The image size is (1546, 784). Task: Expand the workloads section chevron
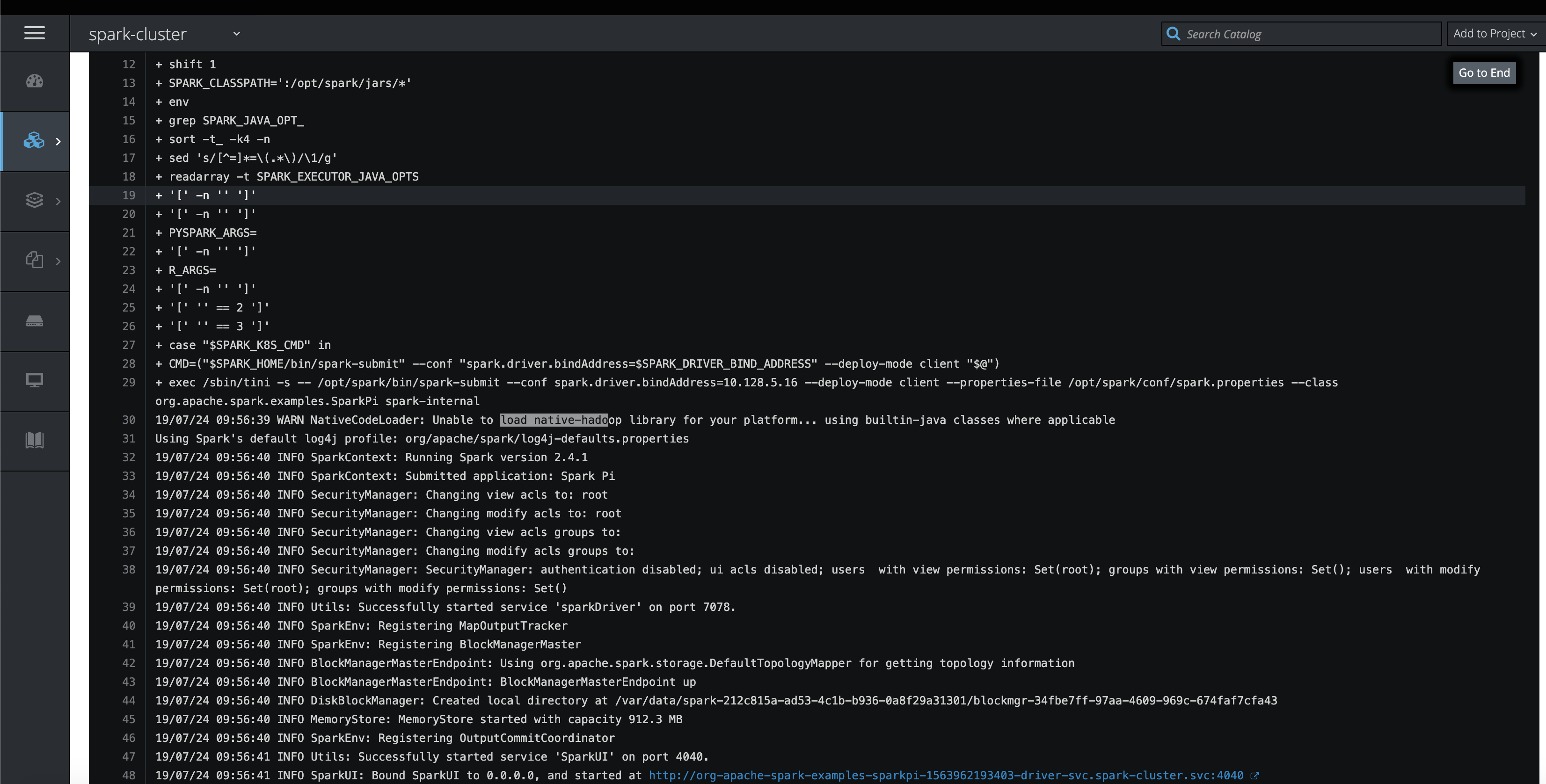point(58,141)
